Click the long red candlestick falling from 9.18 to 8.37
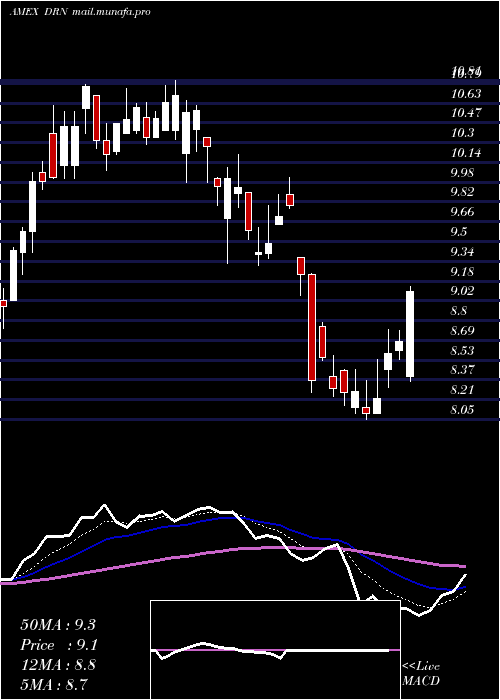Viewport: 500px width, 700px height. [x=312, y=327]
